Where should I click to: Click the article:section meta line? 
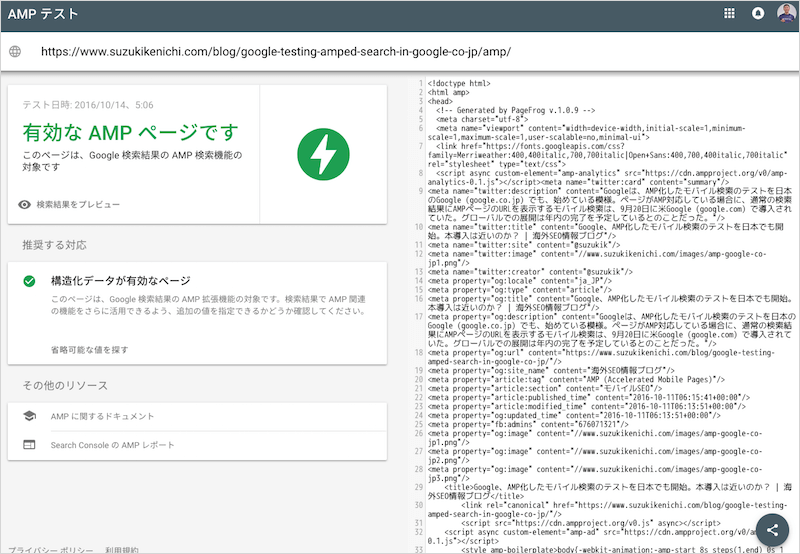pyautogui.click(x=545, y=389)
